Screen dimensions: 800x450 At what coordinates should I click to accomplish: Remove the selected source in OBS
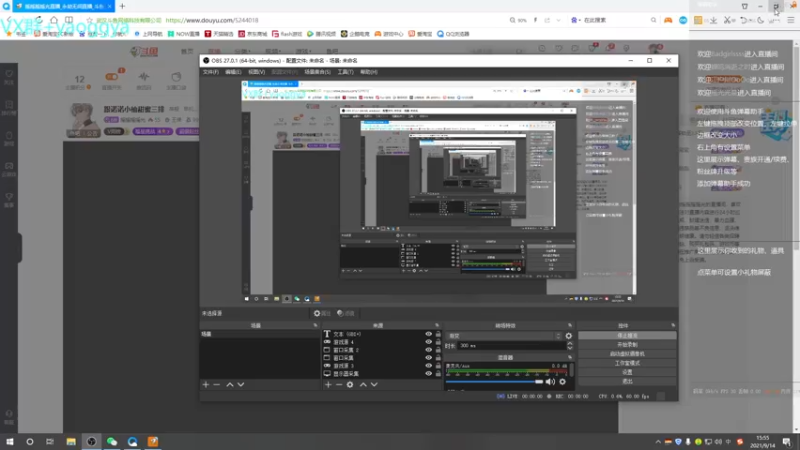point(339,385)
